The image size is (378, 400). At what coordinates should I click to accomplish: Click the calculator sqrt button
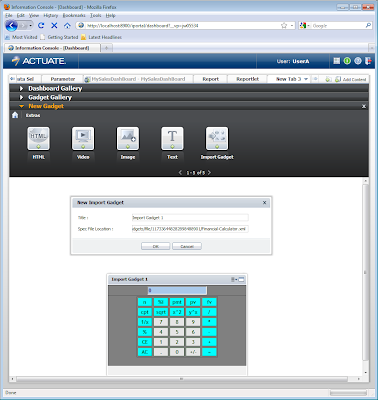tap(161, 312)
